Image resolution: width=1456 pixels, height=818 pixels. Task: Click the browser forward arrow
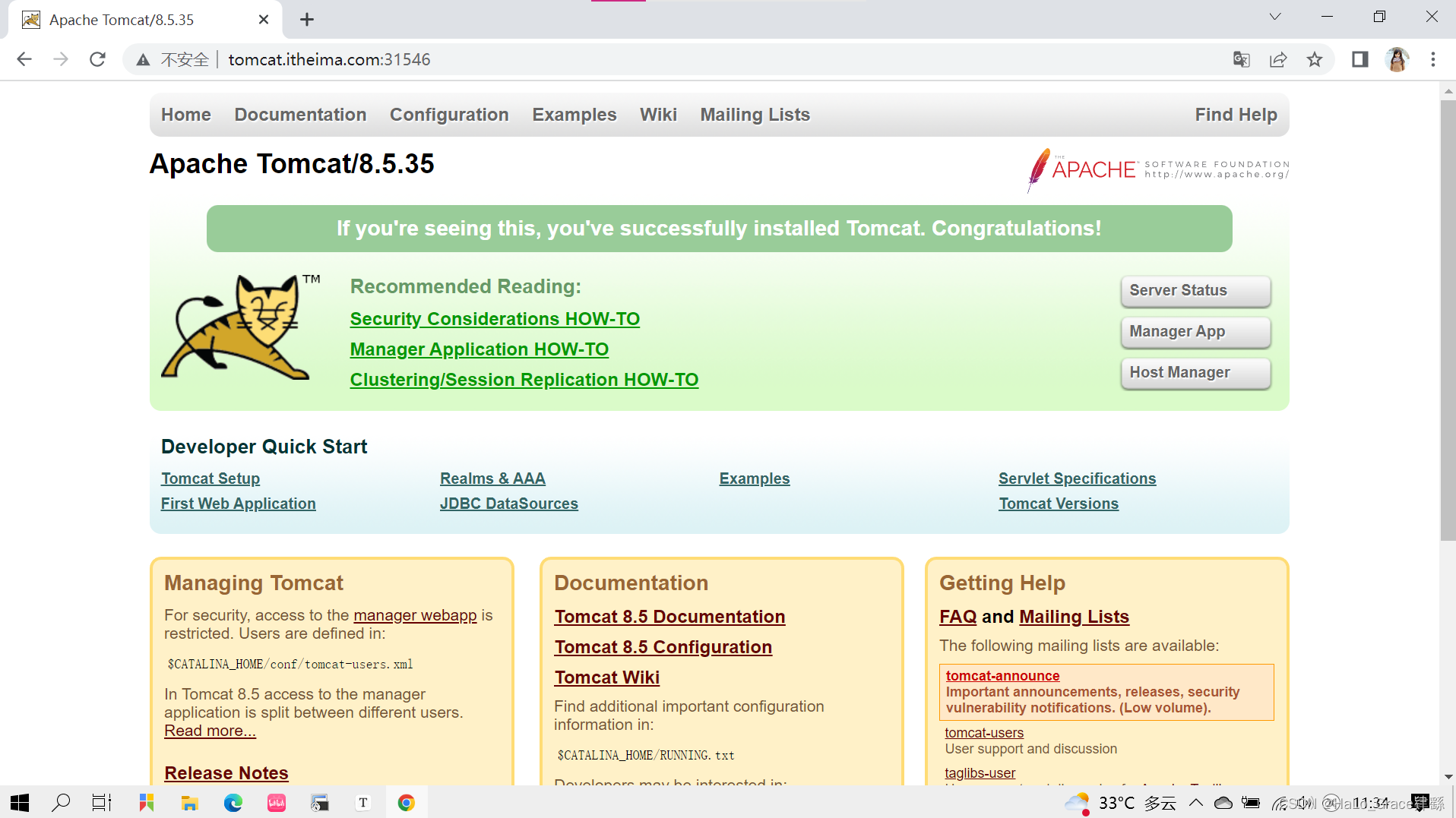(61, 59)
